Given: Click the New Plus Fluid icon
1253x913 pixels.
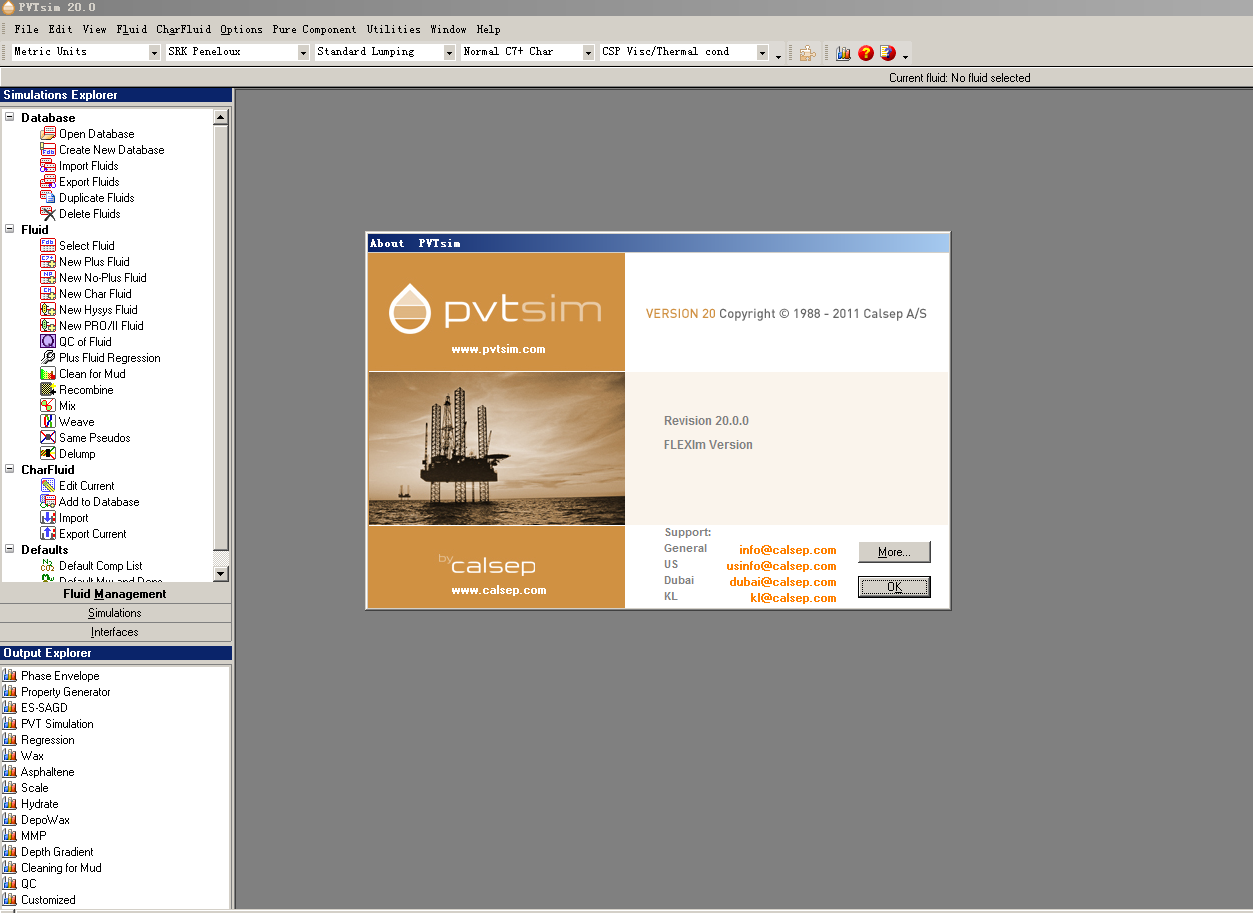Looking at the screenshot, I should coord(48,261).
